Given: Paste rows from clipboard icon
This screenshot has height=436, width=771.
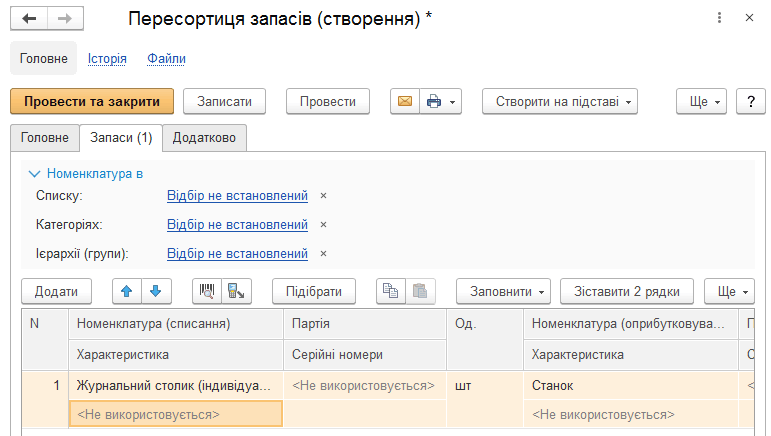Looking at the screenshot, I should pos(420,291).
